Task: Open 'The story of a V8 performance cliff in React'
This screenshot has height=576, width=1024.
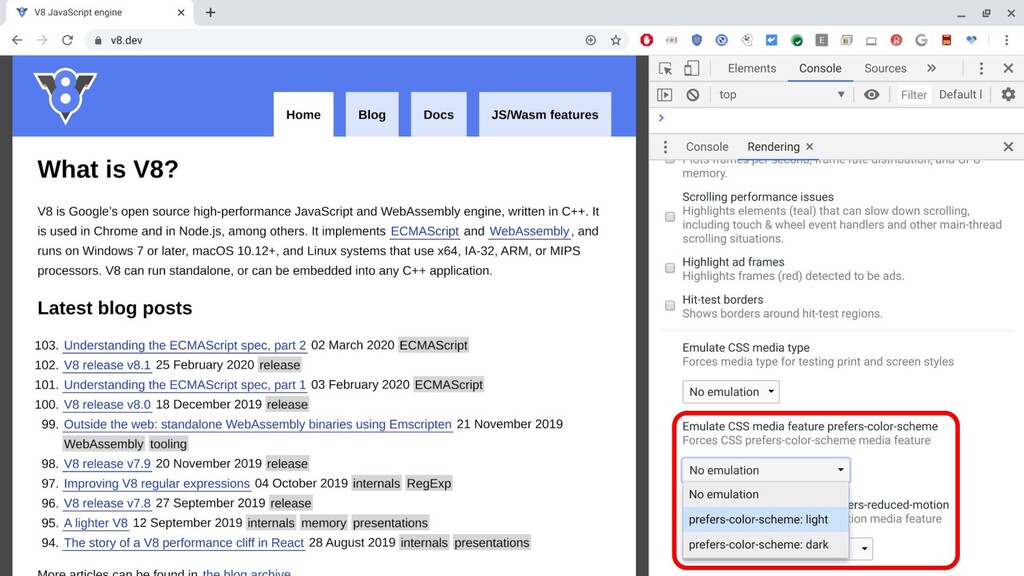Action: (x=184, y=543)
